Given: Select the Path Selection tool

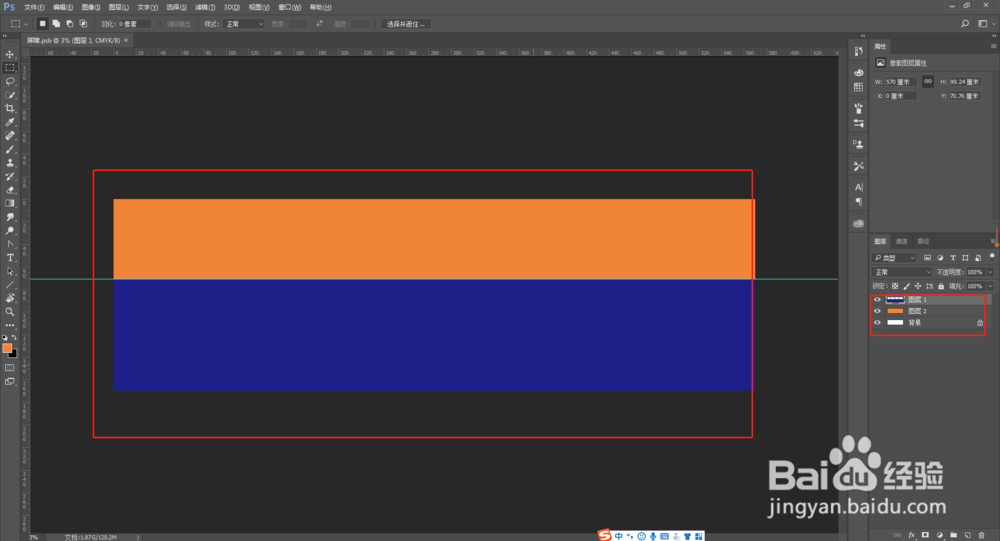Looking at the screenshot, I should pos(10,271).
